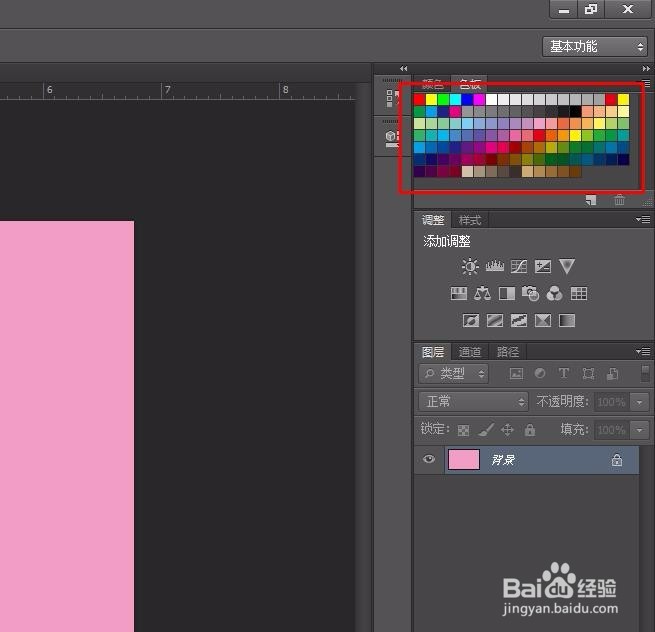Open the 类型 layer filter dropdown
The height and width of the screenshot is (632, 655).
point(454,373)
